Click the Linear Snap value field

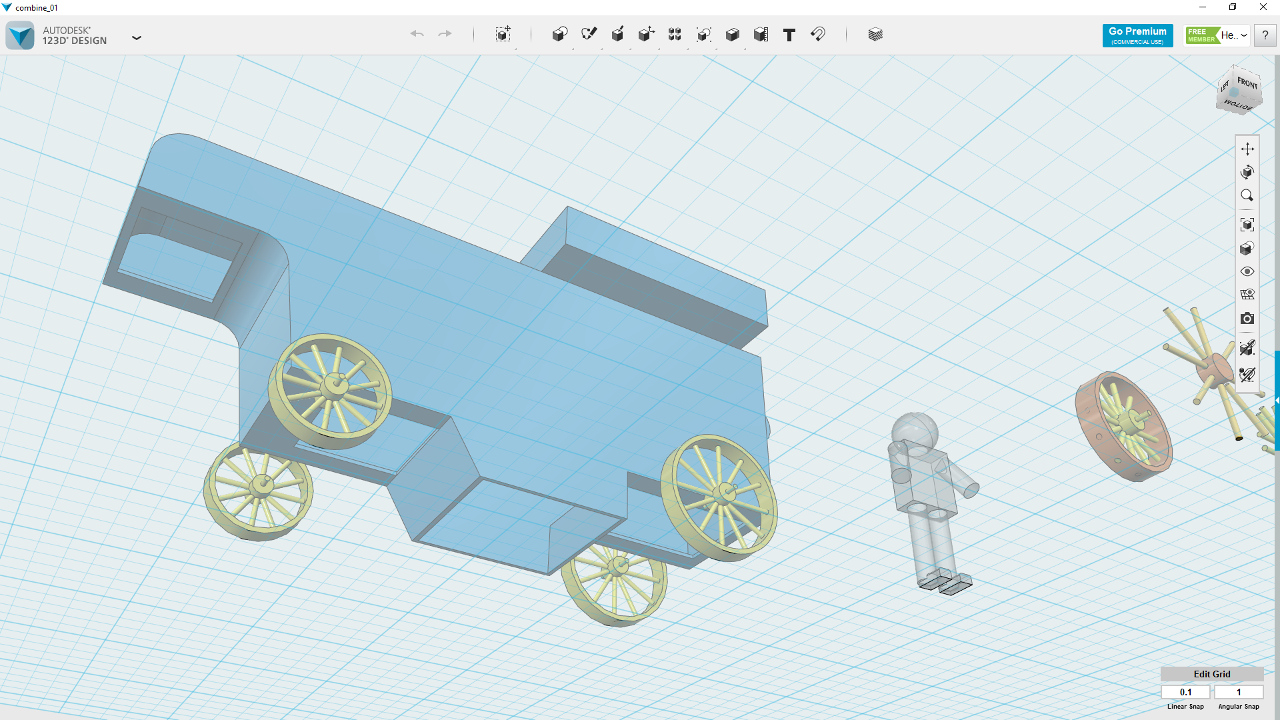[1186, 692]
